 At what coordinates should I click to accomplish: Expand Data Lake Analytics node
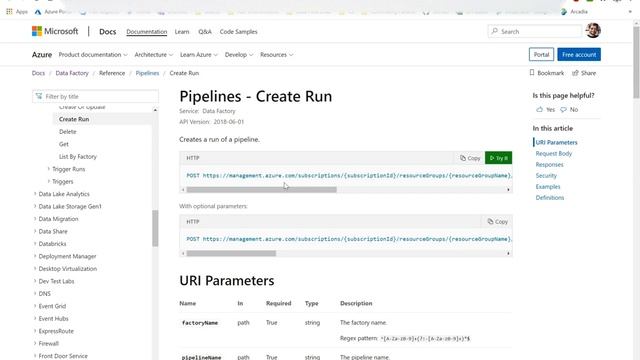[35, 194]
